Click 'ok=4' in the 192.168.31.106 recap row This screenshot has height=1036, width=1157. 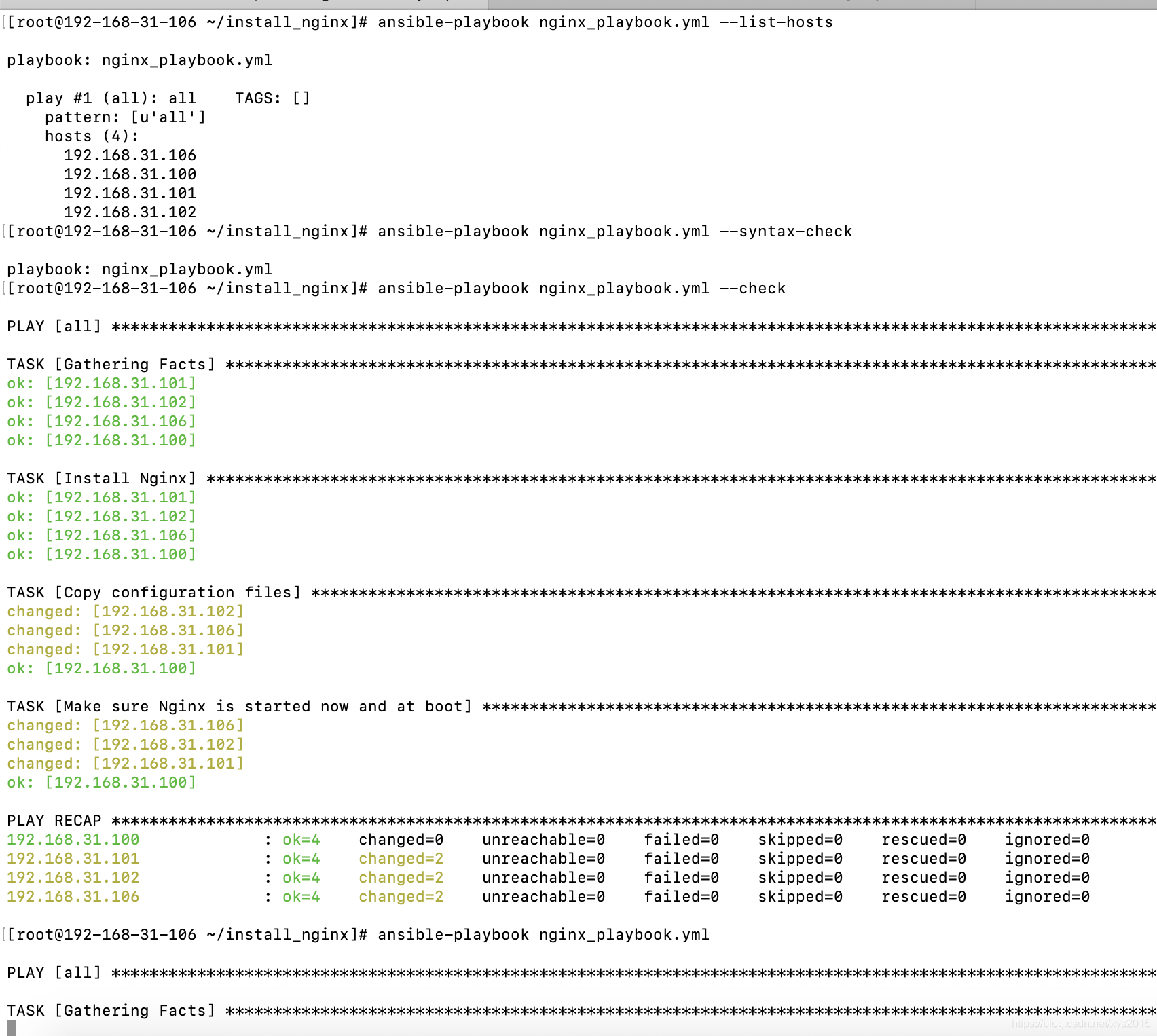pyautogui.click(x=301, y=897)
